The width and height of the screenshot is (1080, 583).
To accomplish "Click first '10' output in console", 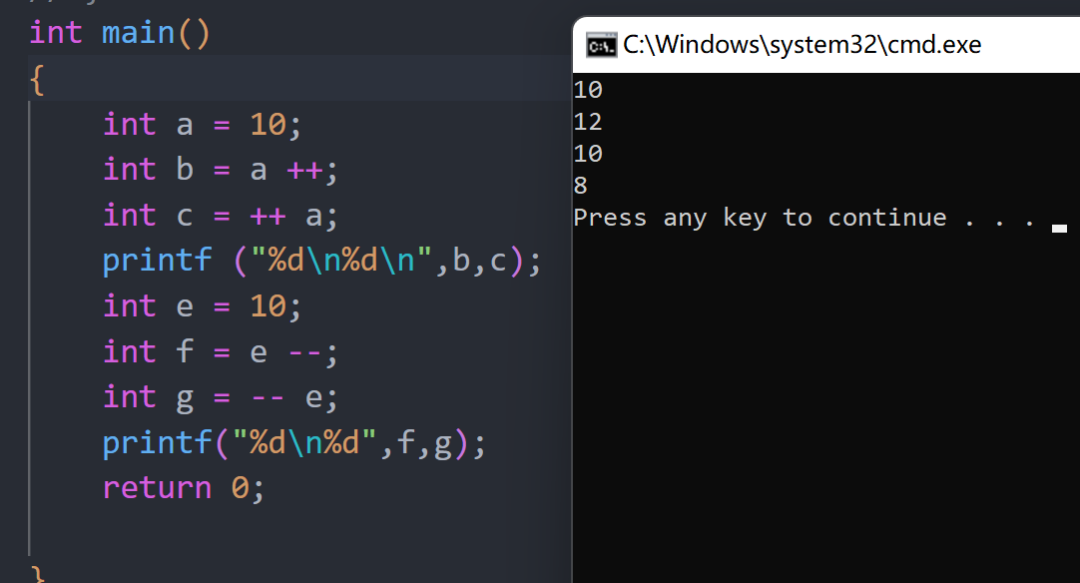I will pos(588,90).
